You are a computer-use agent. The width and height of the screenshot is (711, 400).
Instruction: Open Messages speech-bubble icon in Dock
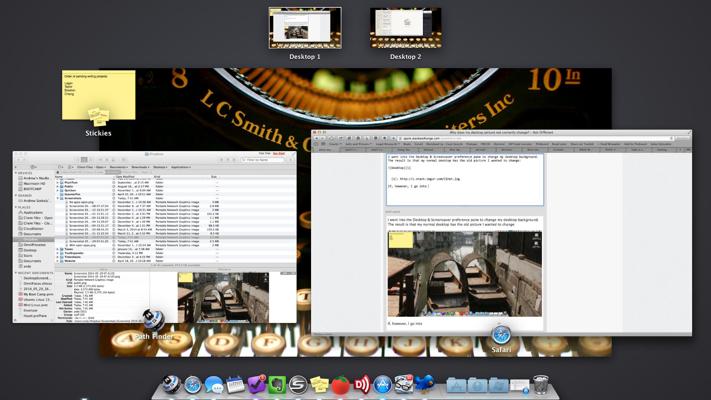coord(214,385)
